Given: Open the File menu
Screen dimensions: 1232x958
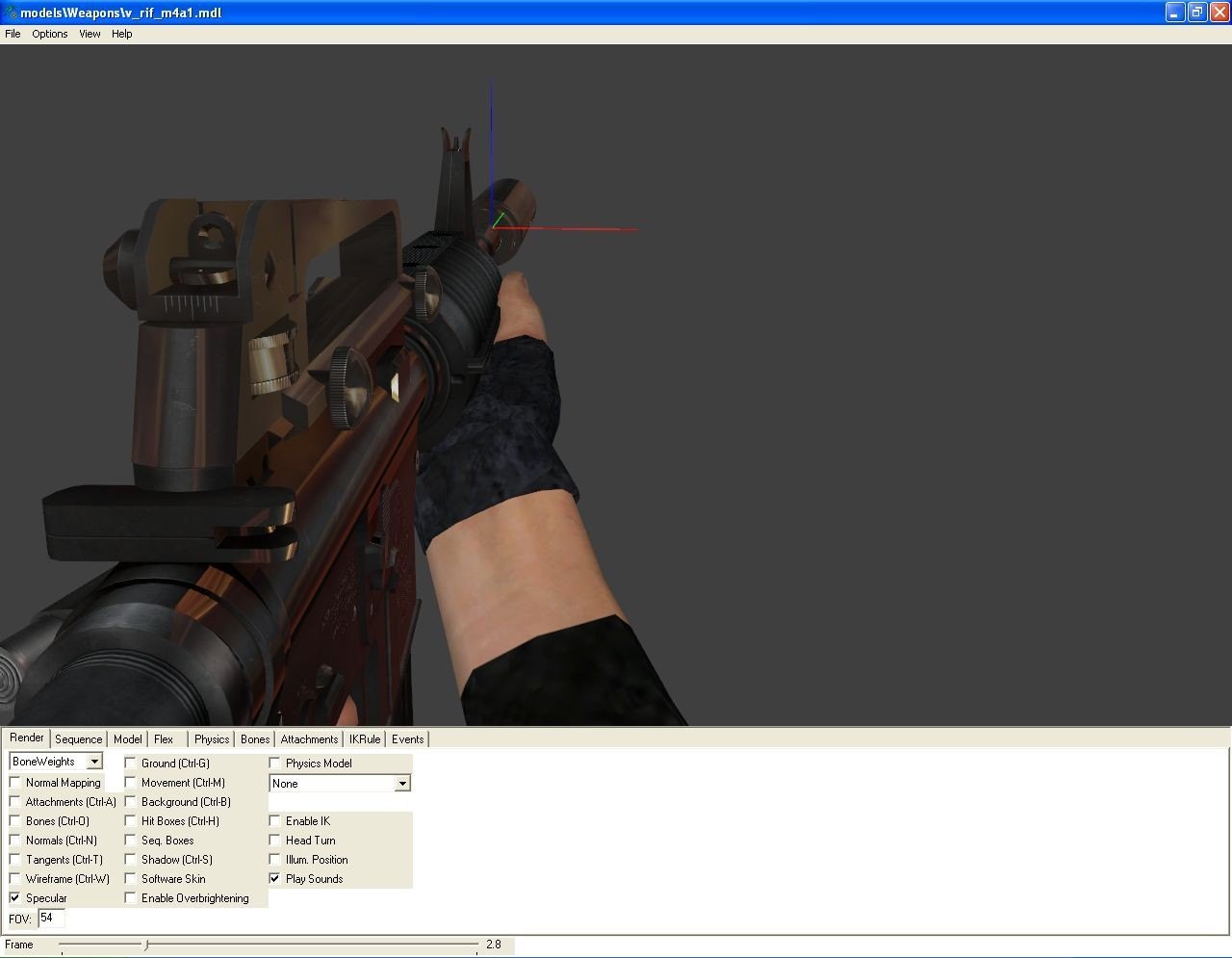Looking at the screenshot, I should click(13, 34).
